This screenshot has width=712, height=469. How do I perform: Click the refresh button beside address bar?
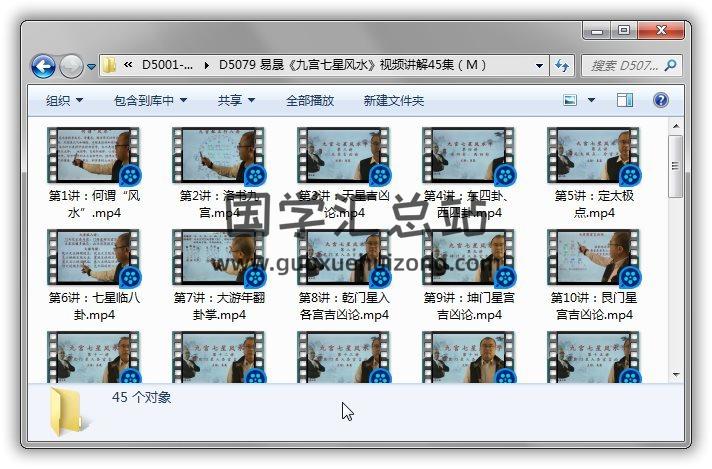(x=563, y=66)
